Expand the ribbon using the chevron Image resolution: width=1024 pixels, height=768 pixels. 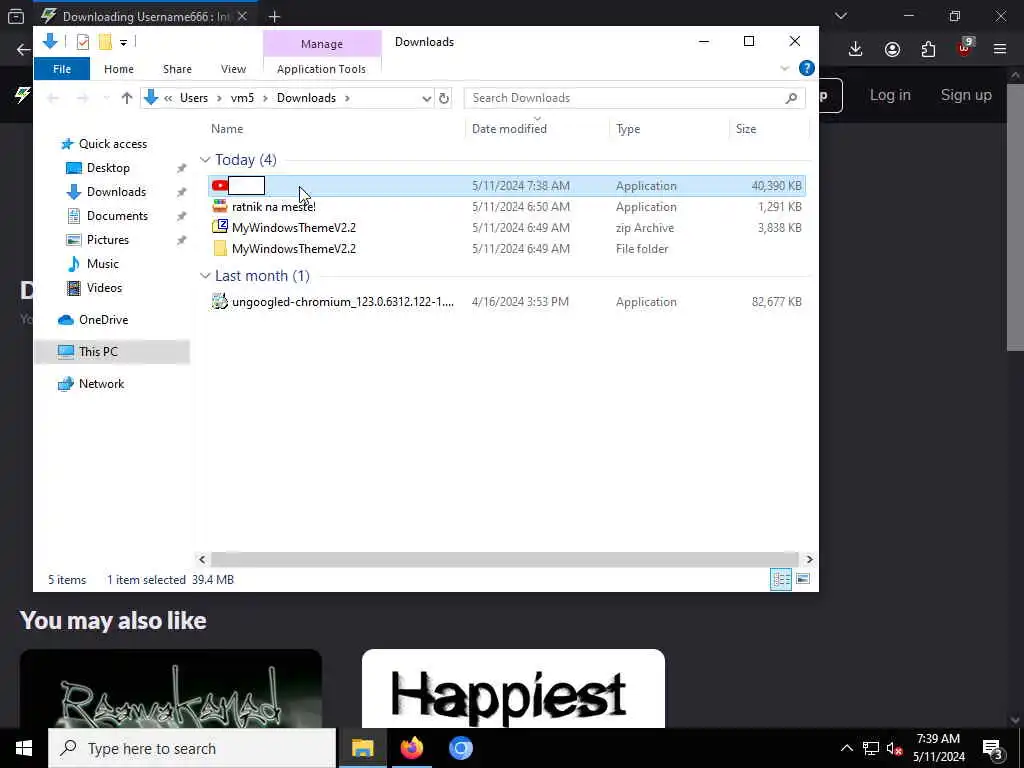coord(784,69)
